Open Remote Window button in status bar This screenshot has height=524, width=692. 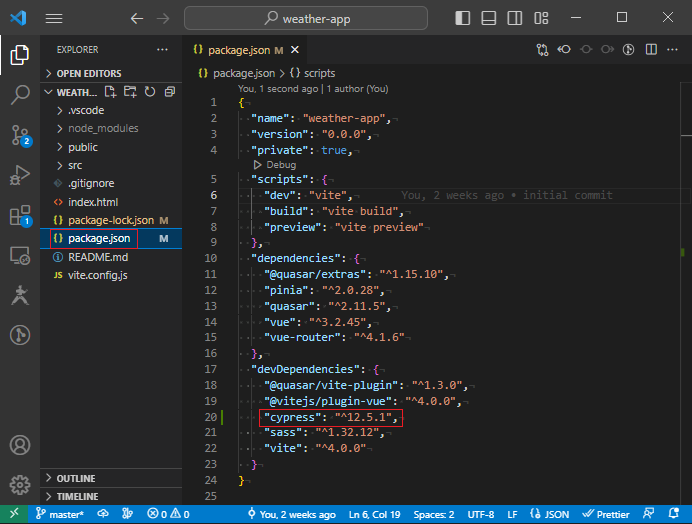click(x=14, y=514)
